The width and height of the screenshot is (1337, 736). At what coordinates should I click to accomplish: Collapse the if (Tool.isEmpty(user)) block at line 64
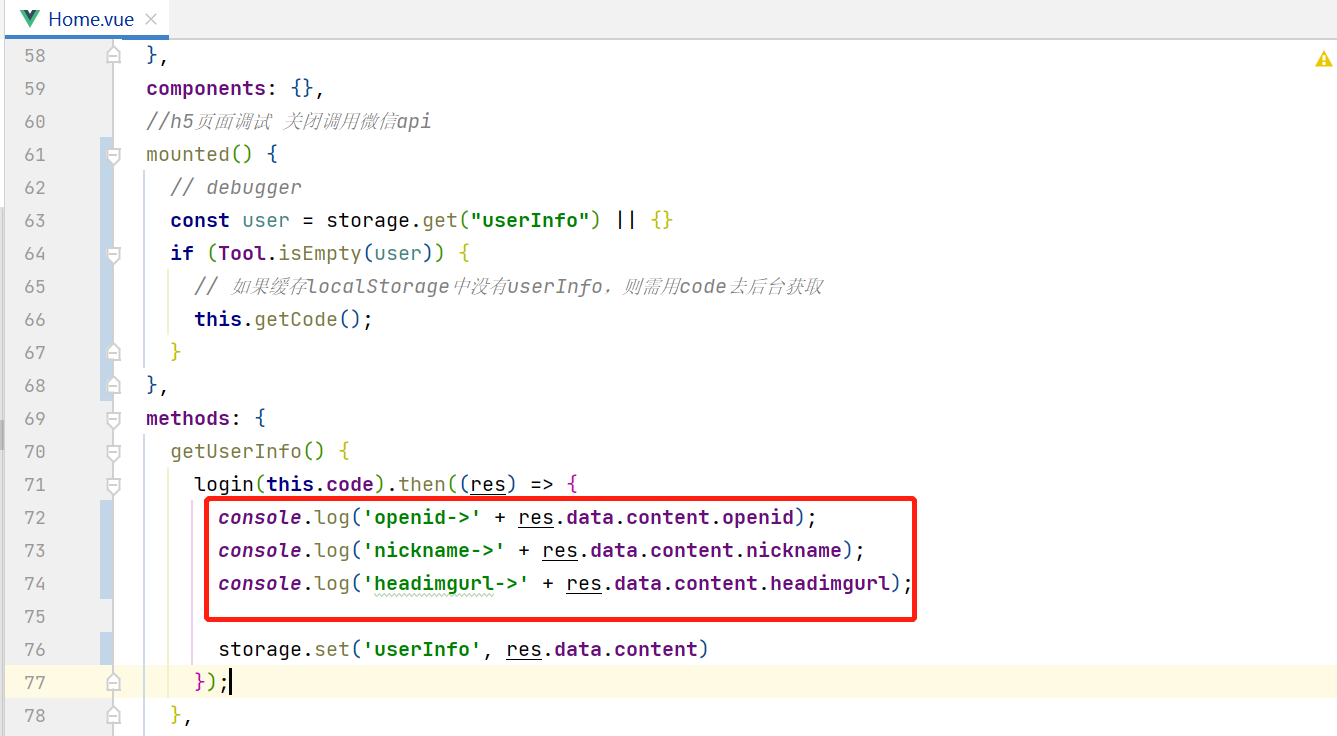click(x=113, y=254)
